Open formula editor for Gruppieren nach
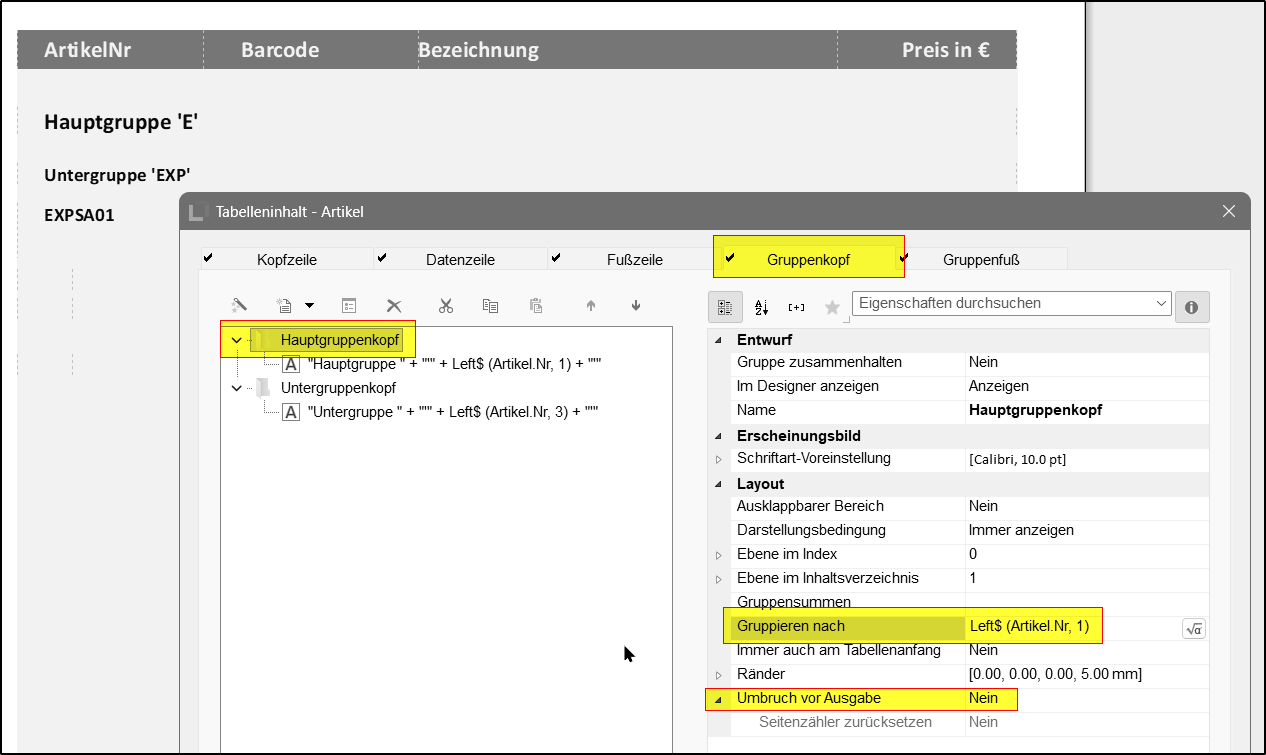The image size is (1266, 755). (1193, 628)
